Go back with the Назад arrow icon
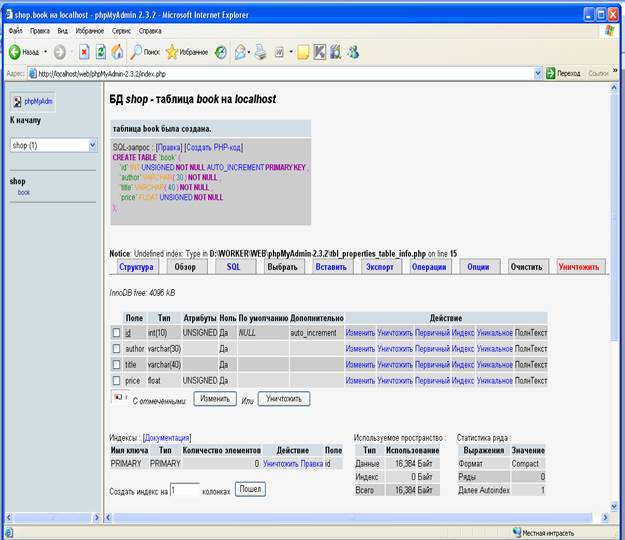Image resolution: width=625 pixels, height=540 pixels. 15,52
